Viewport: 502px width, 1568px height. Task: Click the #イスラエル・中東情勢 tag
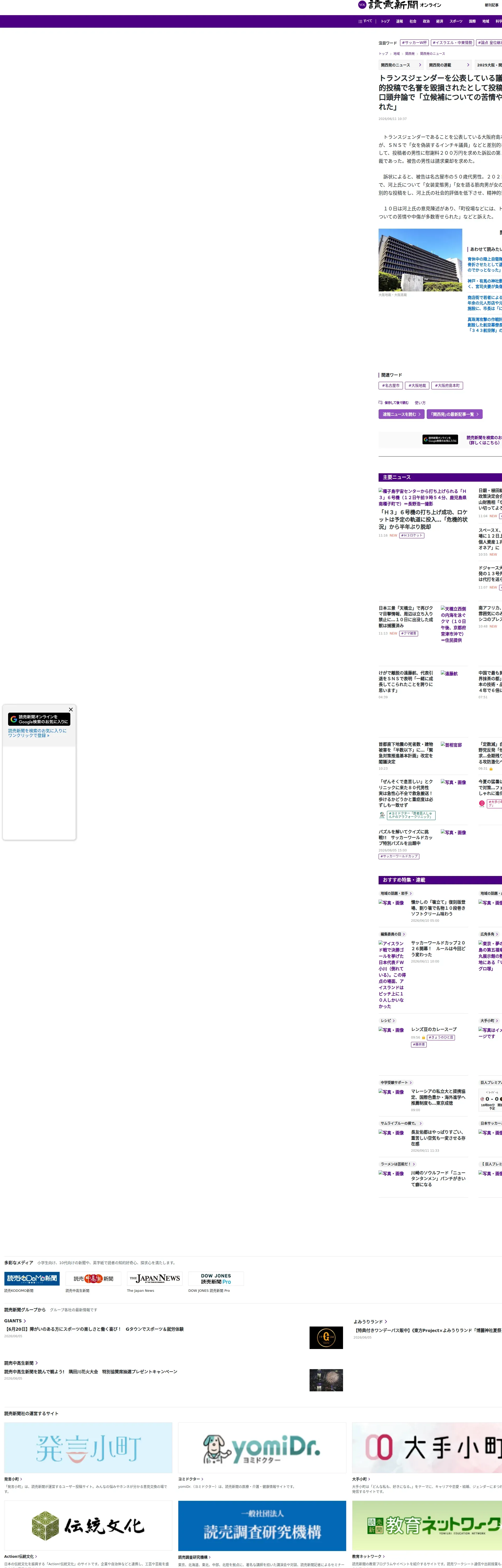[x=452, y=43]
